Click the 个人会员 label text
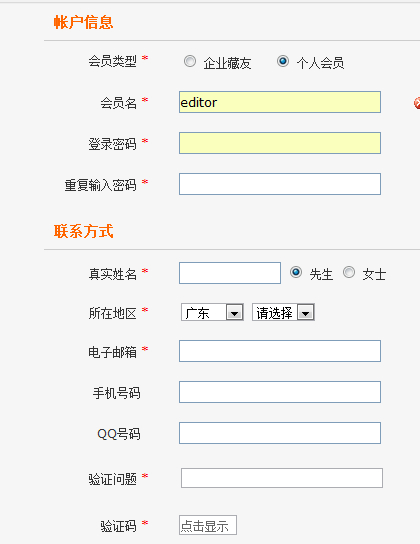The height and width of the screenshot is (544, 420). click(320, 63)
